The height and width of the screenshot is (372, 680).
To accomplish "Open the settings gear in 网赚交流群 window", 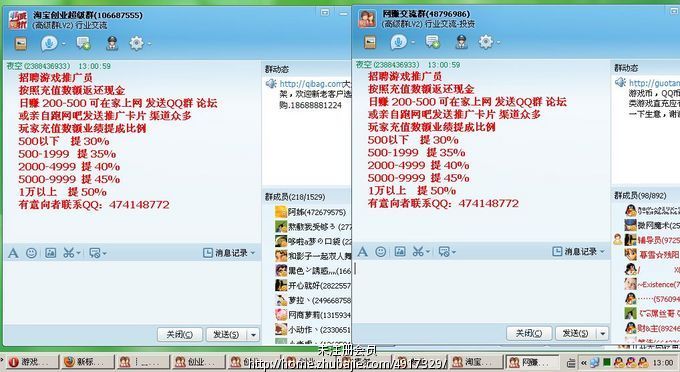I will point(486,42).
